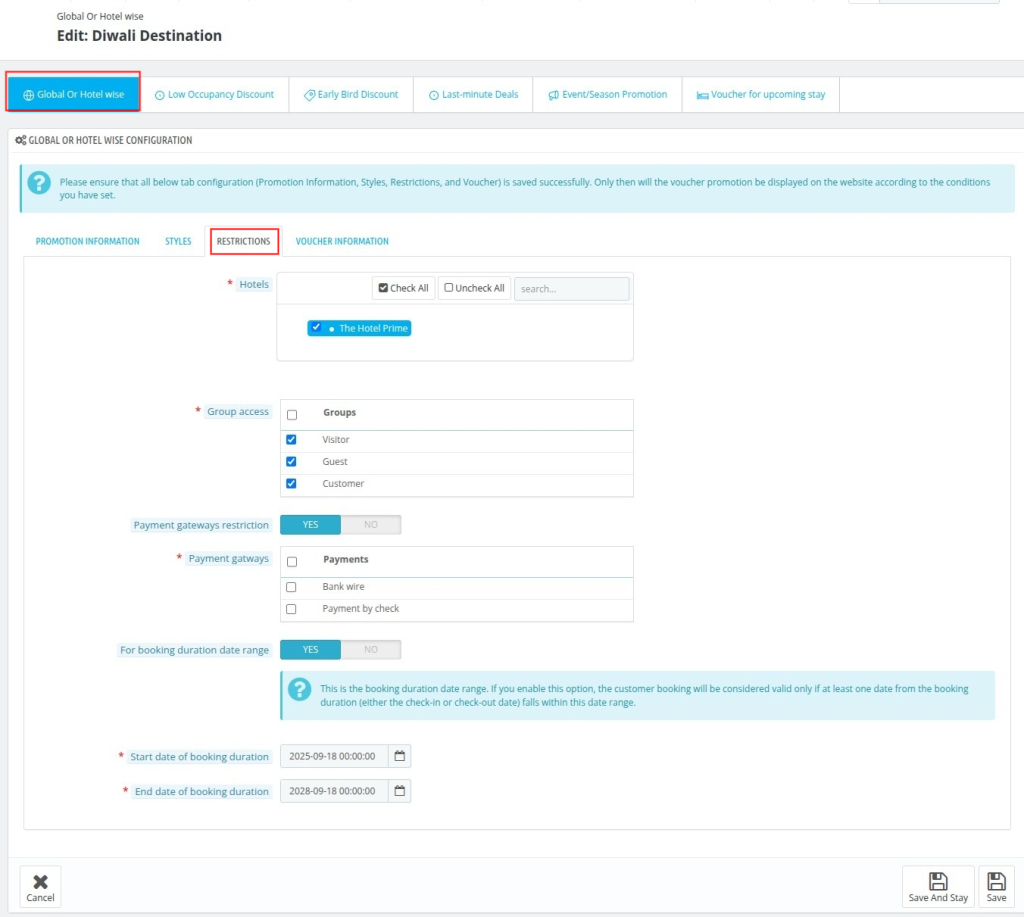The width and height of the screenshot is (1024, 917).
Task: Open the Last-minute Deals tab
Action: click(x=473, y=95)
